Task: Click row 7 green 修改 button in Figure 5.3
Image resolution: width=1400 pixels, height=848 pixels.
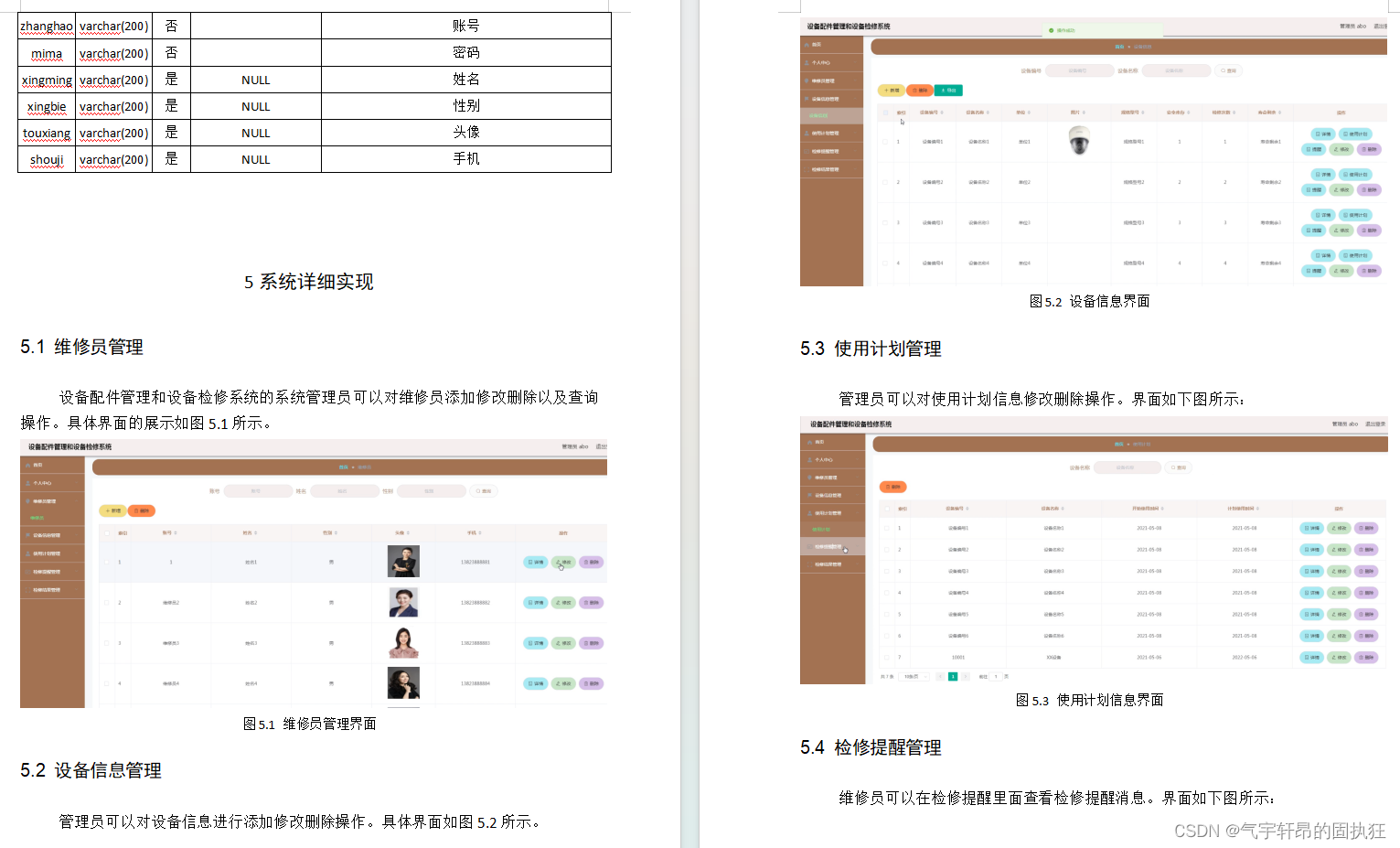Action: pos(1339,657)
